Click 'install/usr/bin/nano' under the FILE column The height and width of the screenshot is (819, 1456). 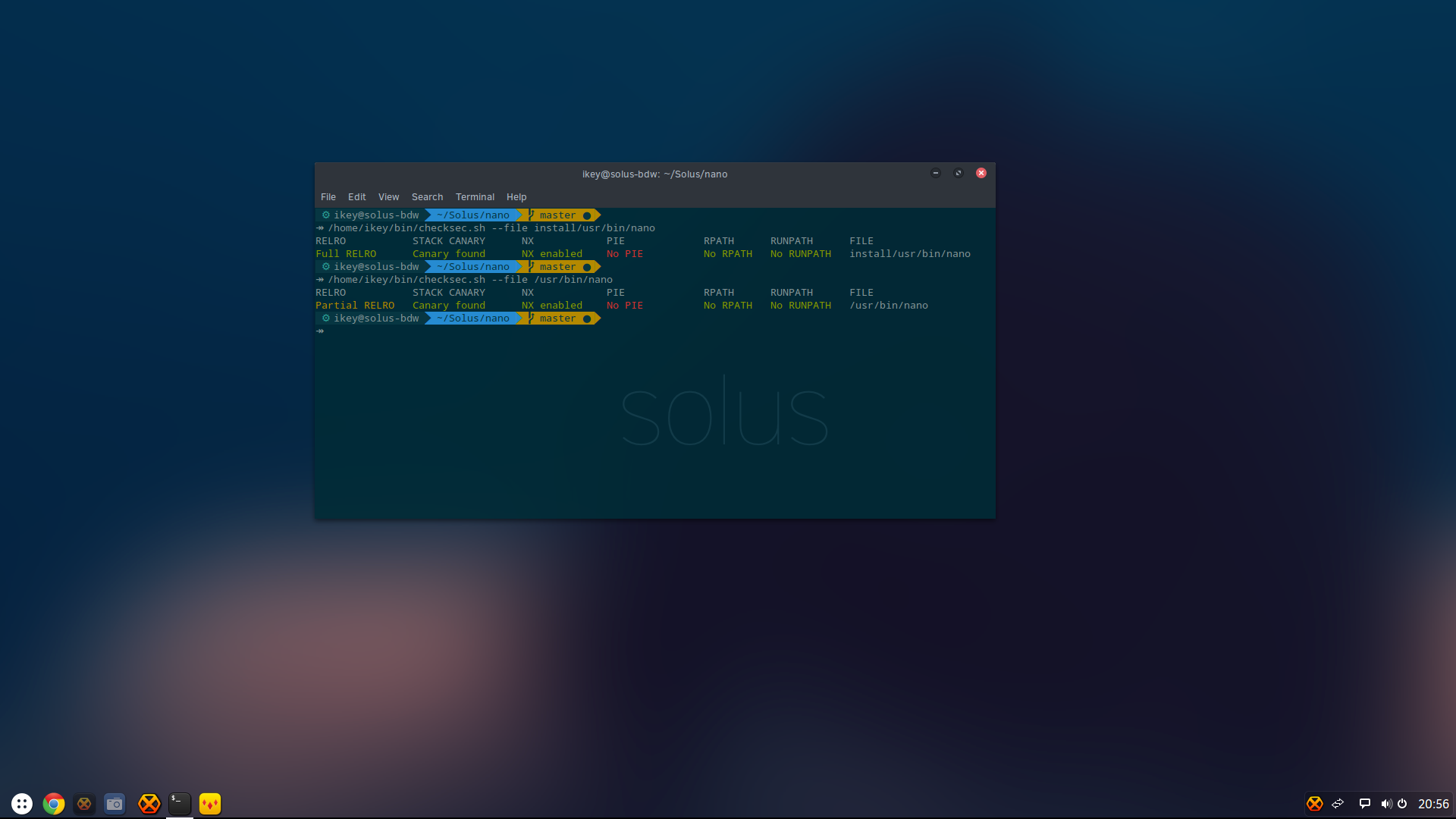click(910, 254)
